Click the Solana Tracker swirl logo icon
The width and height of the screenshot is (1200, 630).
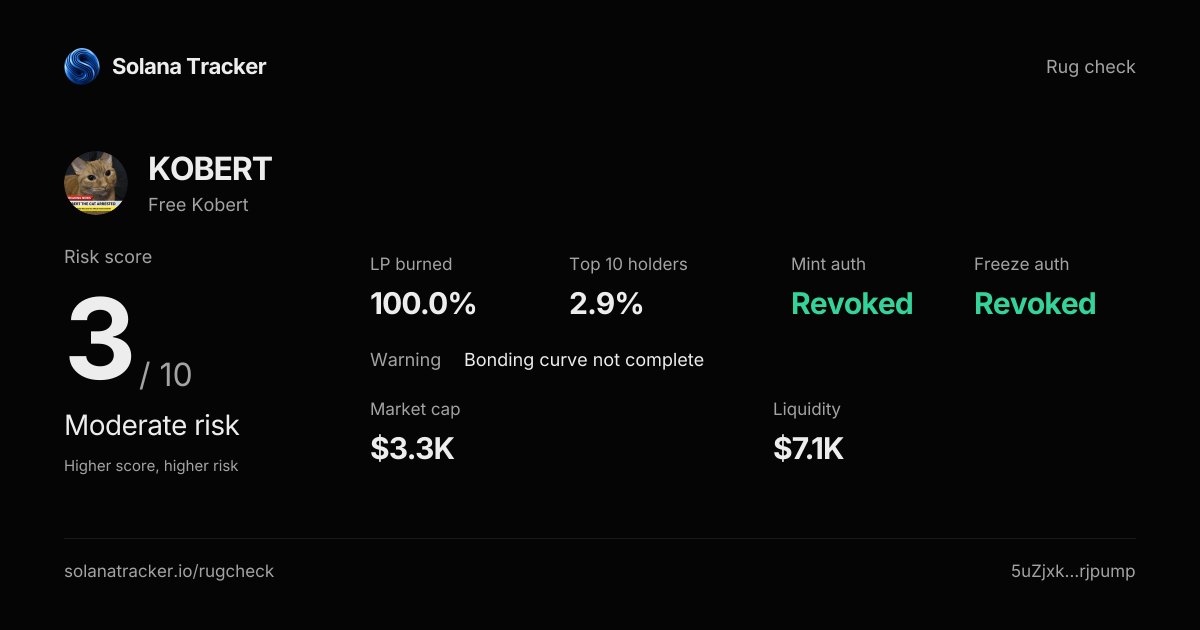tap(82, 67)
